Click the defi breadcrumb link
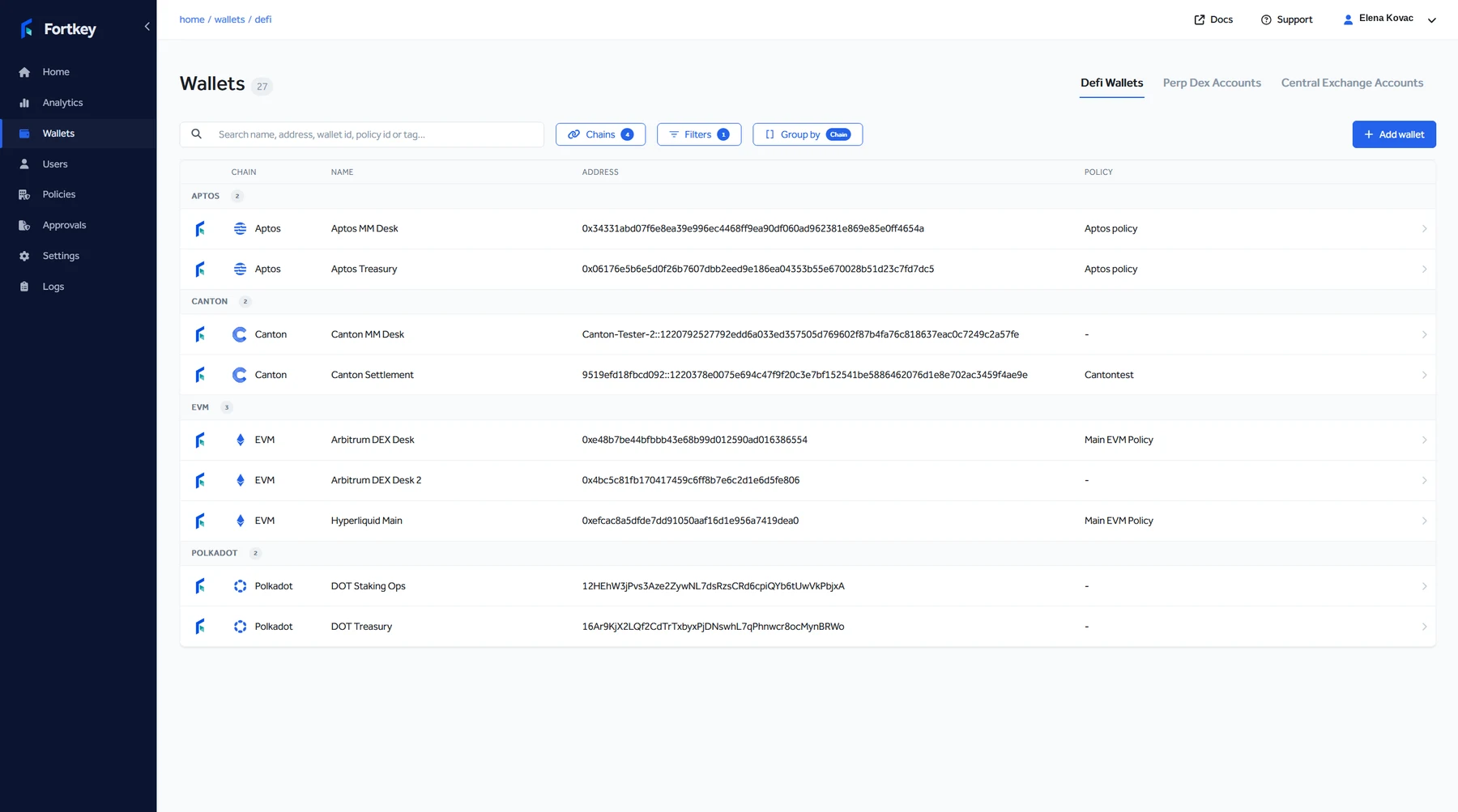 coord(263,19)
